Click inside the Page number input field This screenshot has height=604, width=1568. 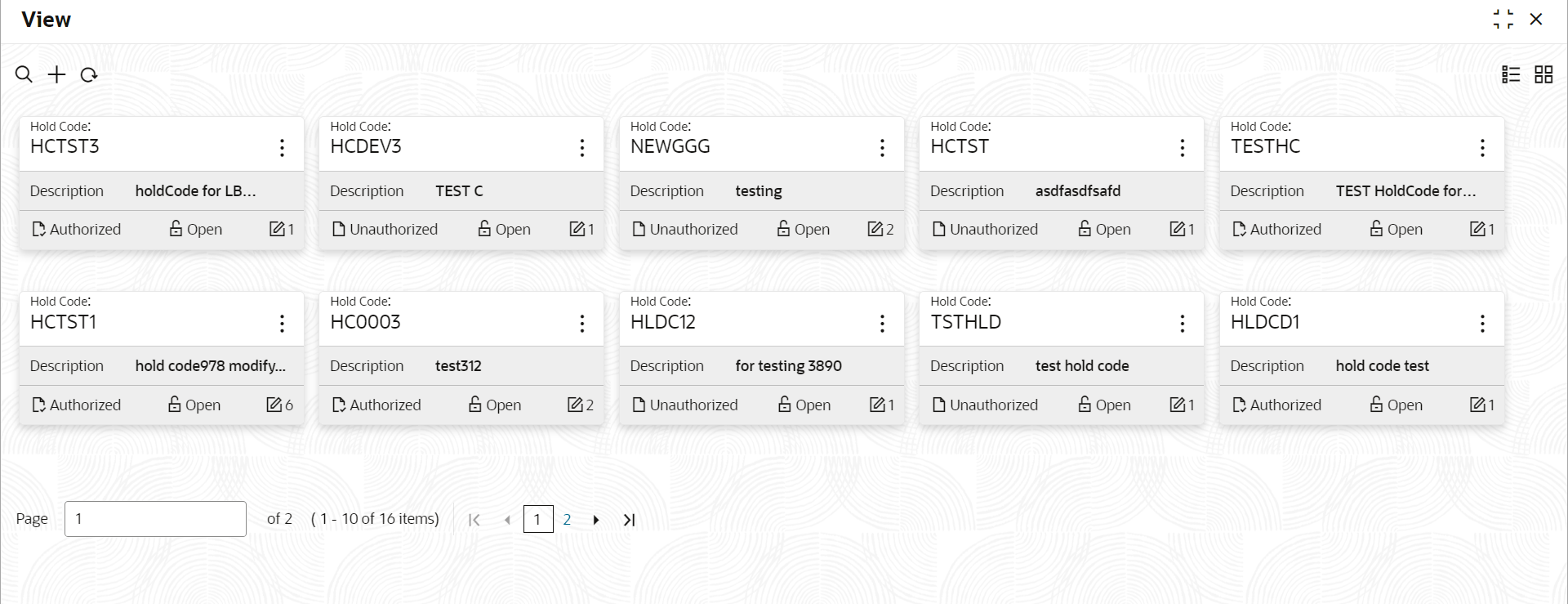coord(155,519)
